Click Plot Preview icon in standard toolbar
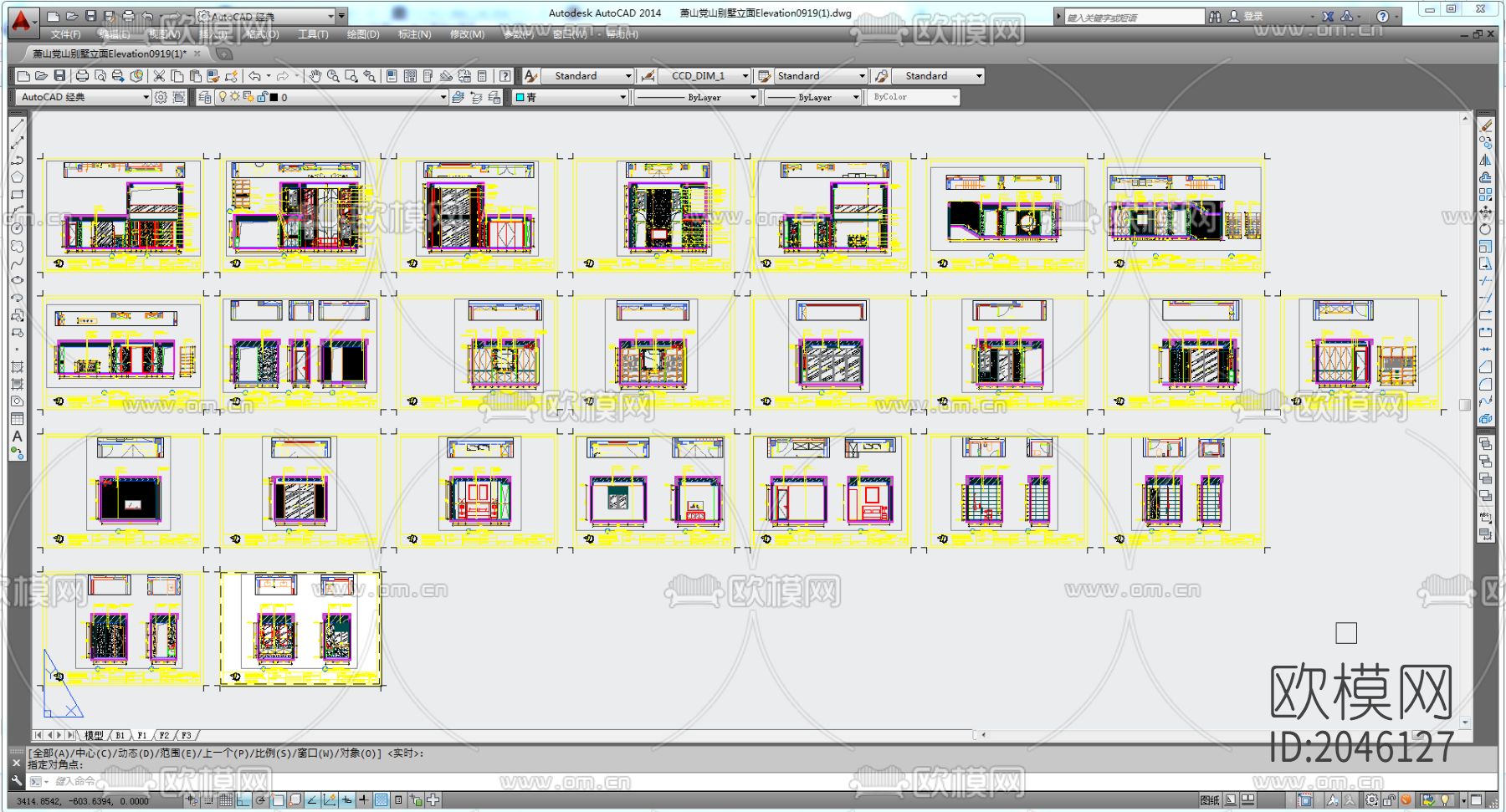 (x=100, y=76)
